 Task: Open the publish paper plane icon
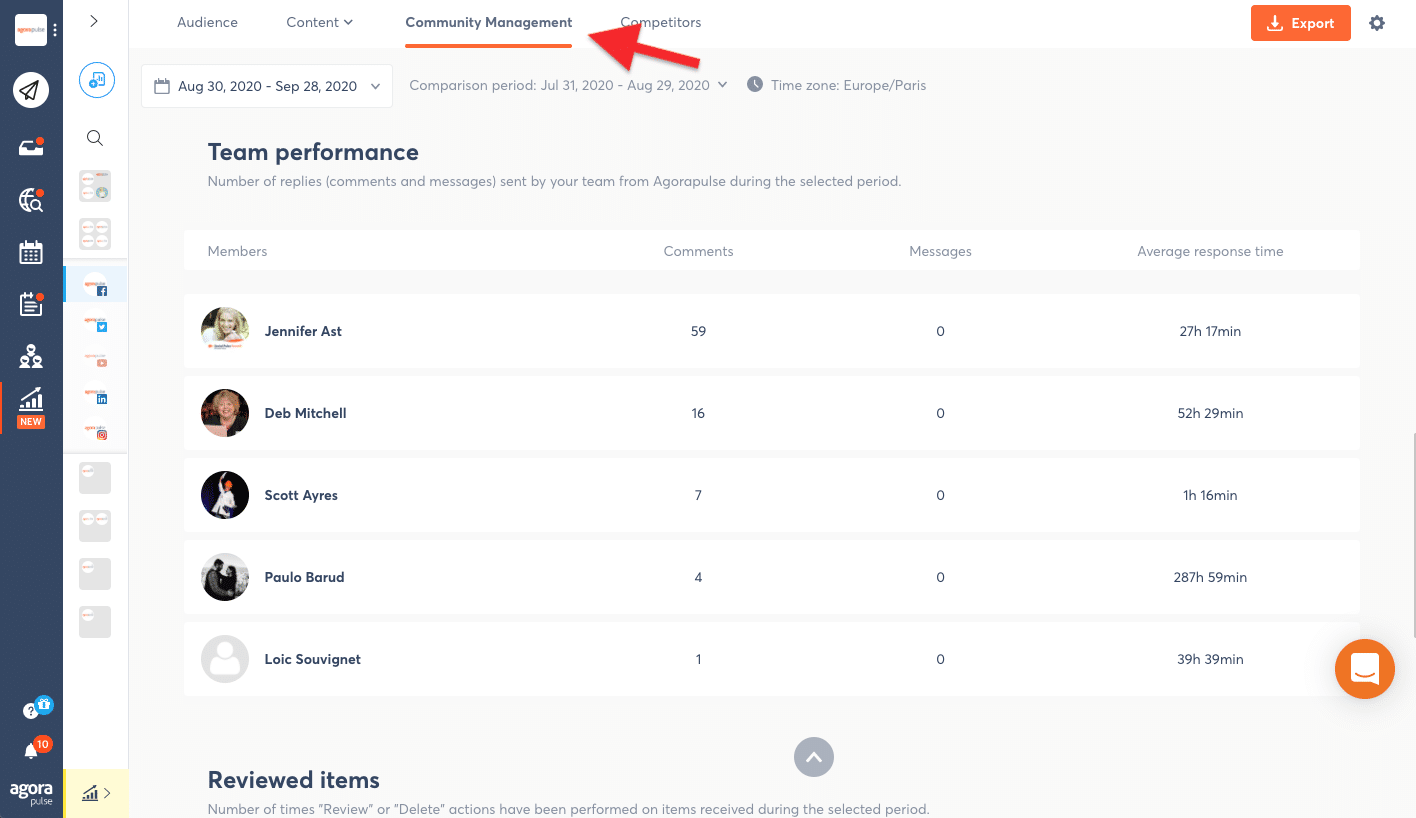(31, 91)
